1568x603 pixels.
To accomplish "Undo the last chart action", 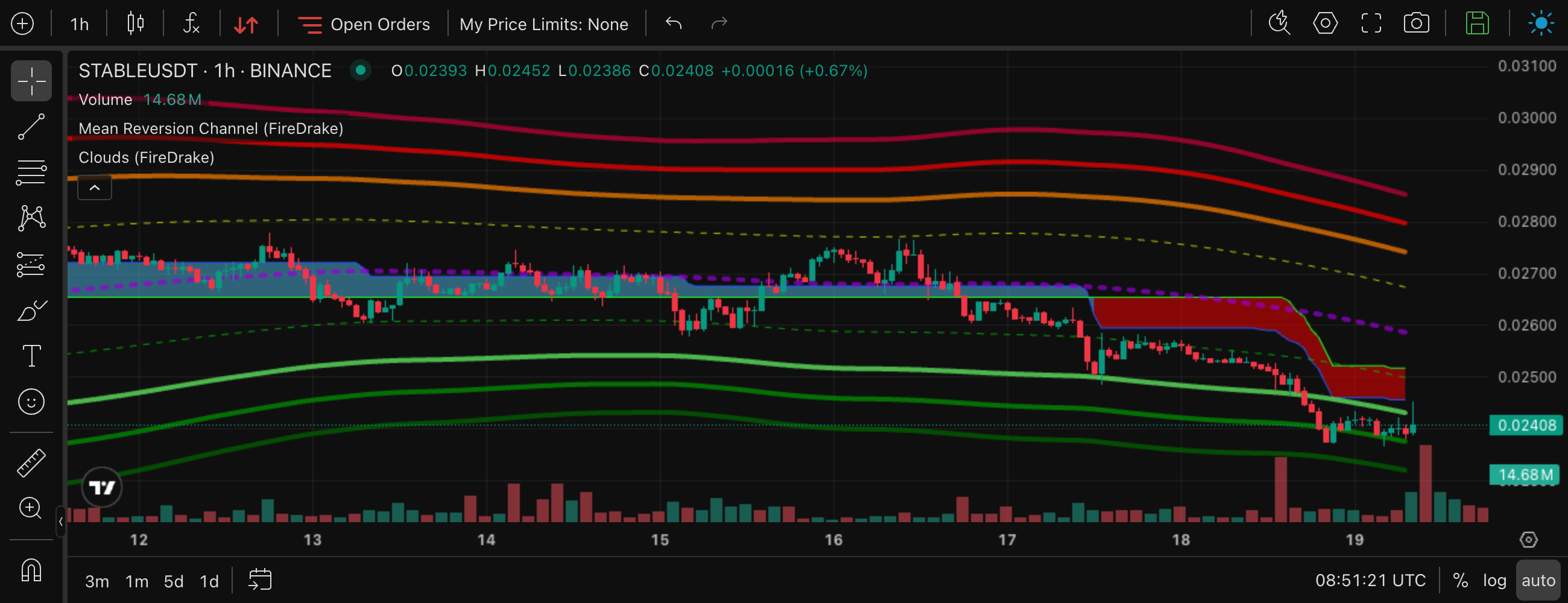I will click(674, 23).
